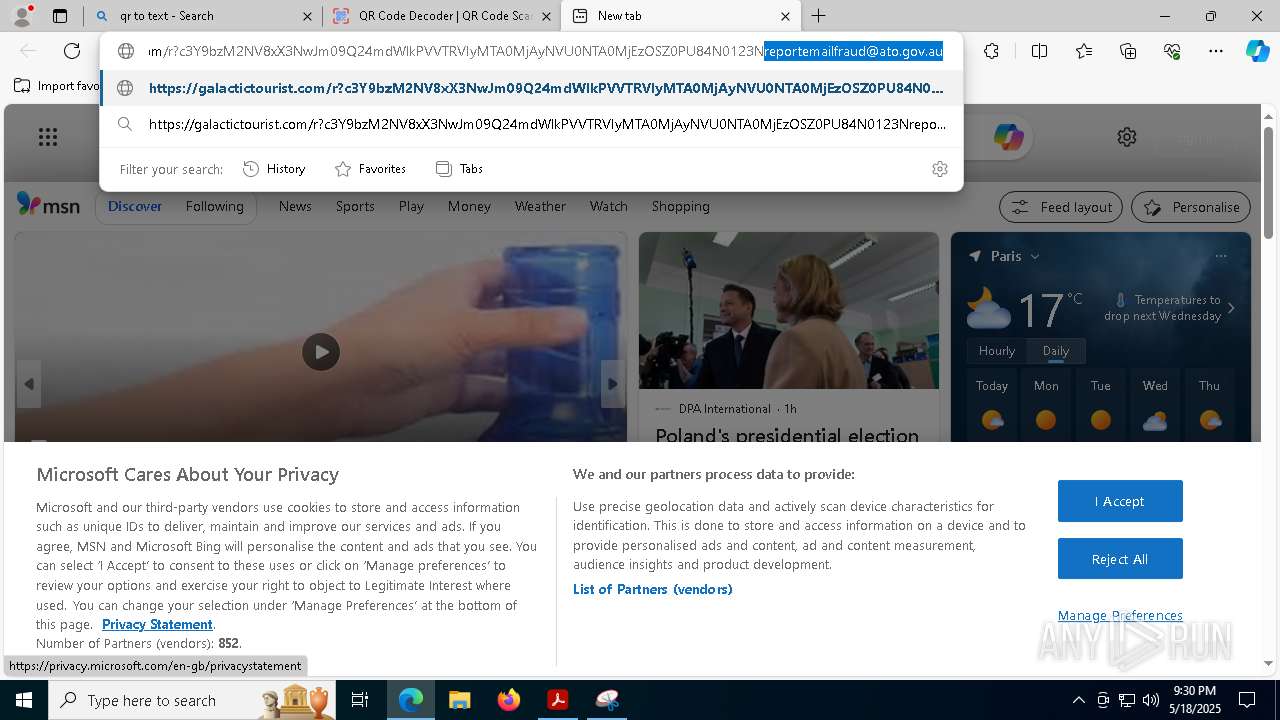This screenshot has height=720, width=1280.
Task: Switch to the 'qr to text - Search' tab
Action: click(199, 16)
